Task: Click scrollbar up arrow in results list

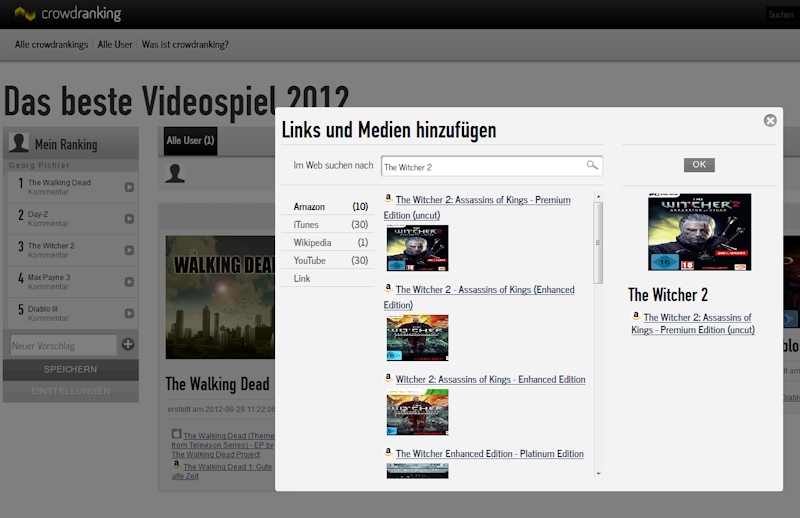Action: coord(598,196)
